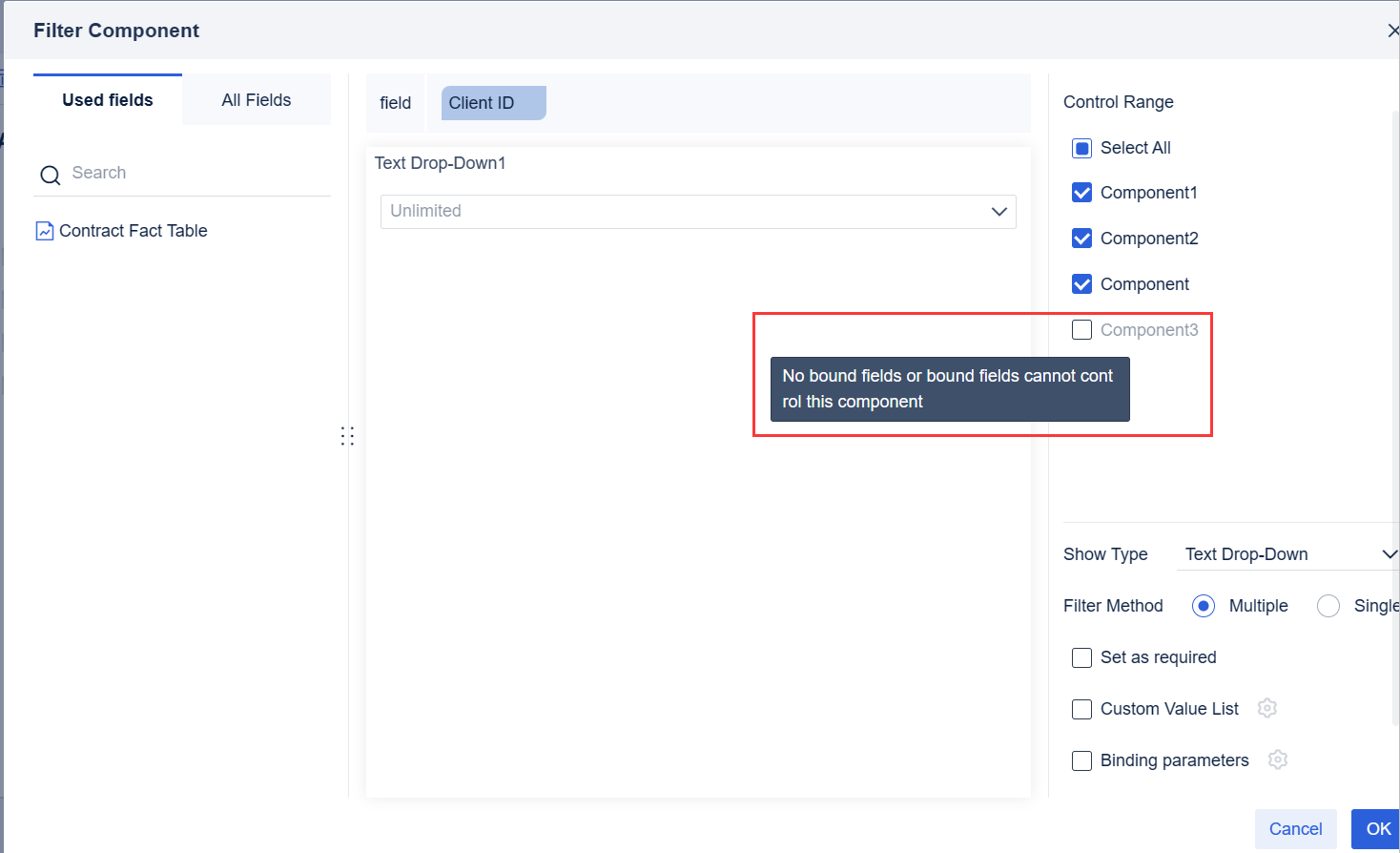Toggle the Select All checkbox
Image resolution: width=1400 pixels, height=853 pixels.
[1081, 148]
